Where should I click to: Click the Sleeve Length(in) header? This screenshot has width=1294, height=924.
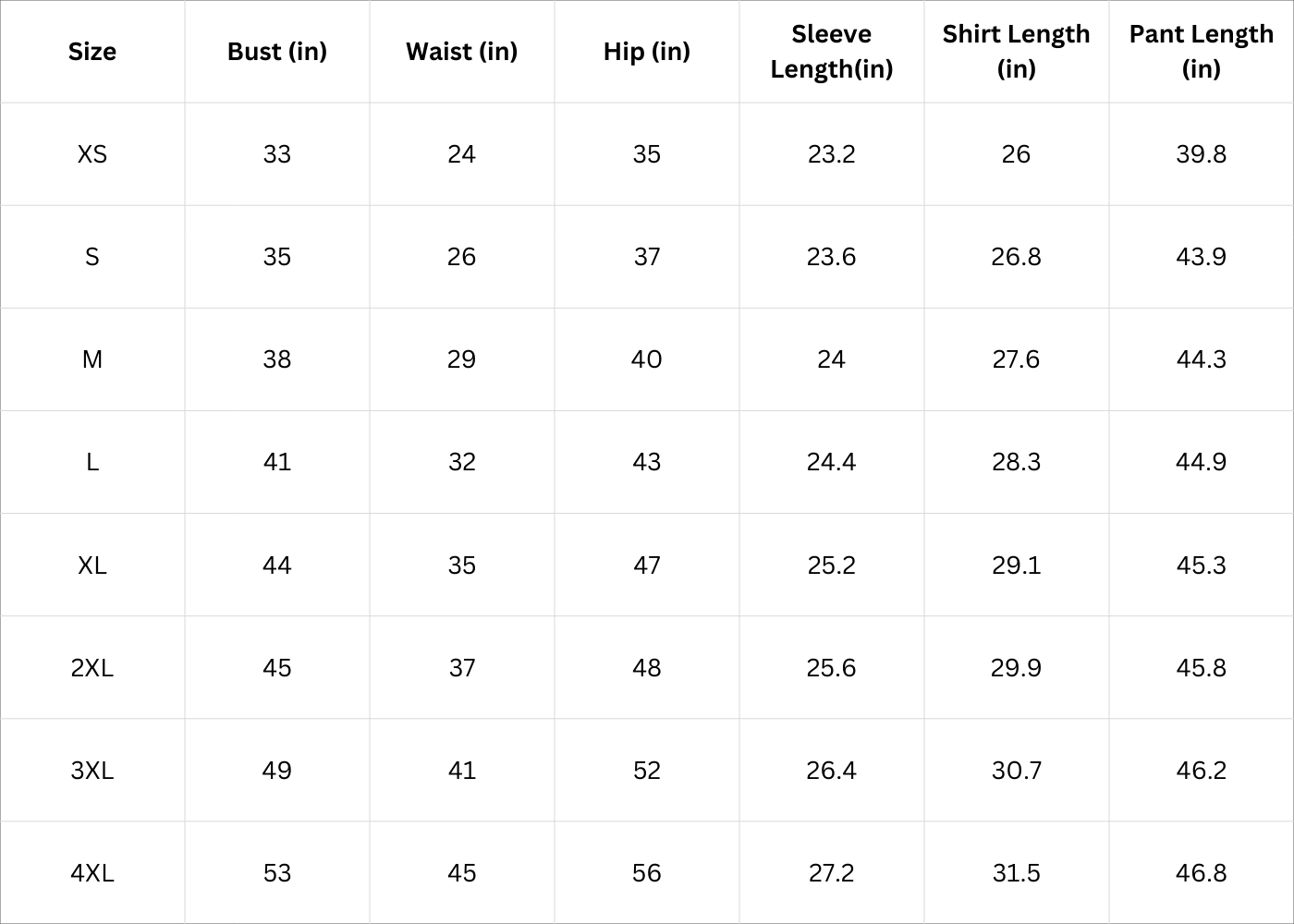pos(831,52)
